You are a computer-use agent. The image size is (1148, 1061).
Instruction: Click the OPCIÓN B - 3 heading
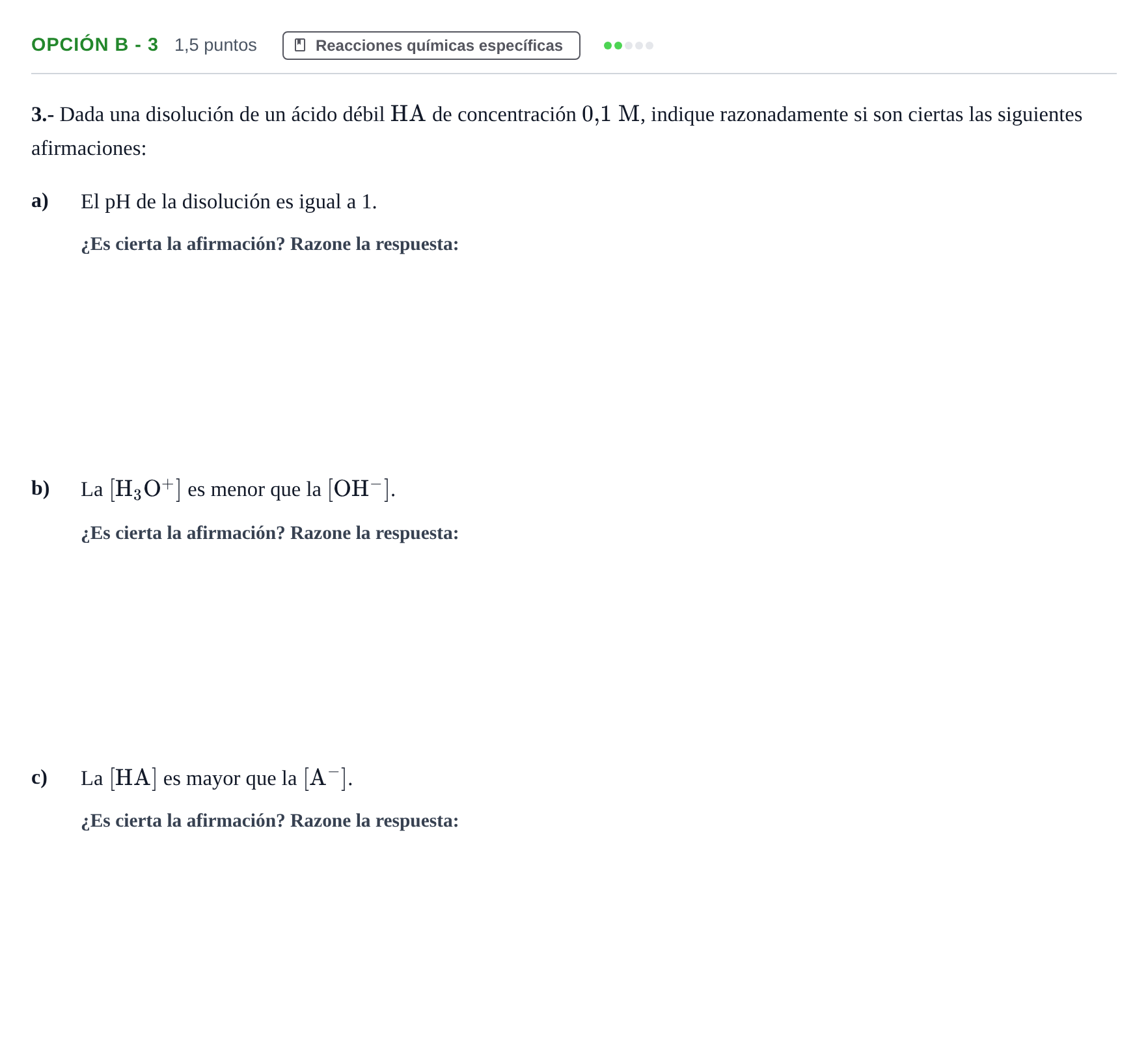coord(95,45)
